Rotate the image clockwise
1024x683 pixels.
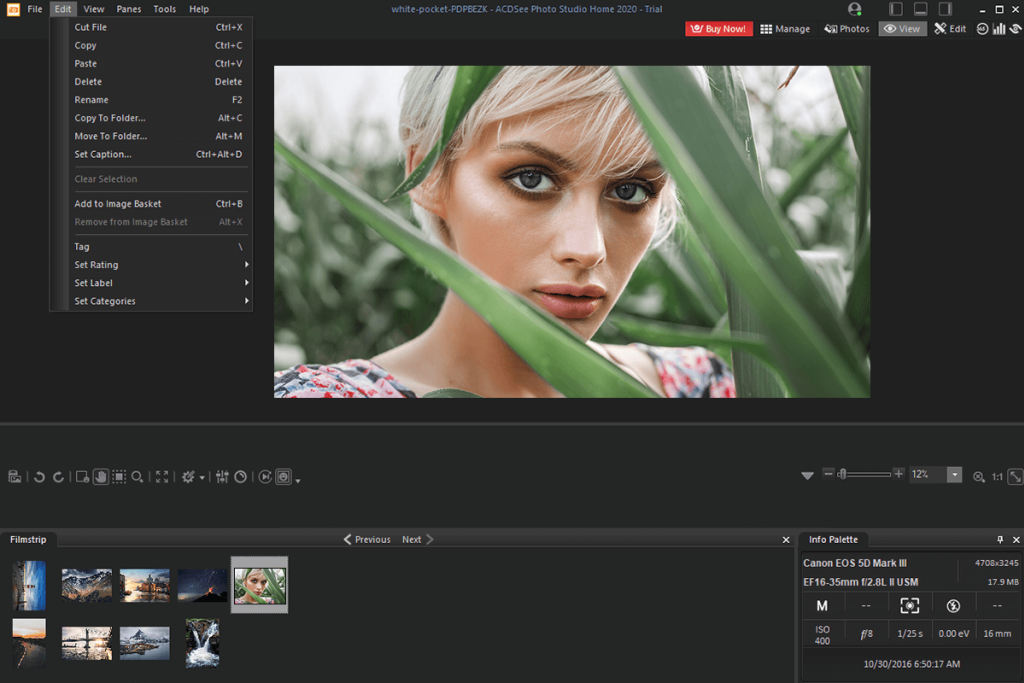(x=57, y=477)
